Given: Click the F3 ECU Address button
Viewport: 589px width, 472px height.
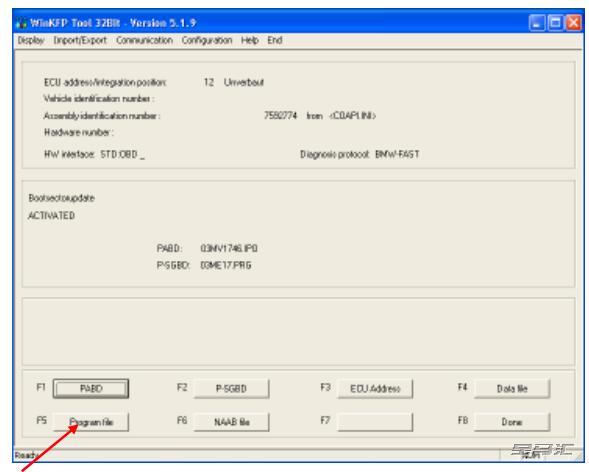Looking at the screenshot, I should click(375, 389).
